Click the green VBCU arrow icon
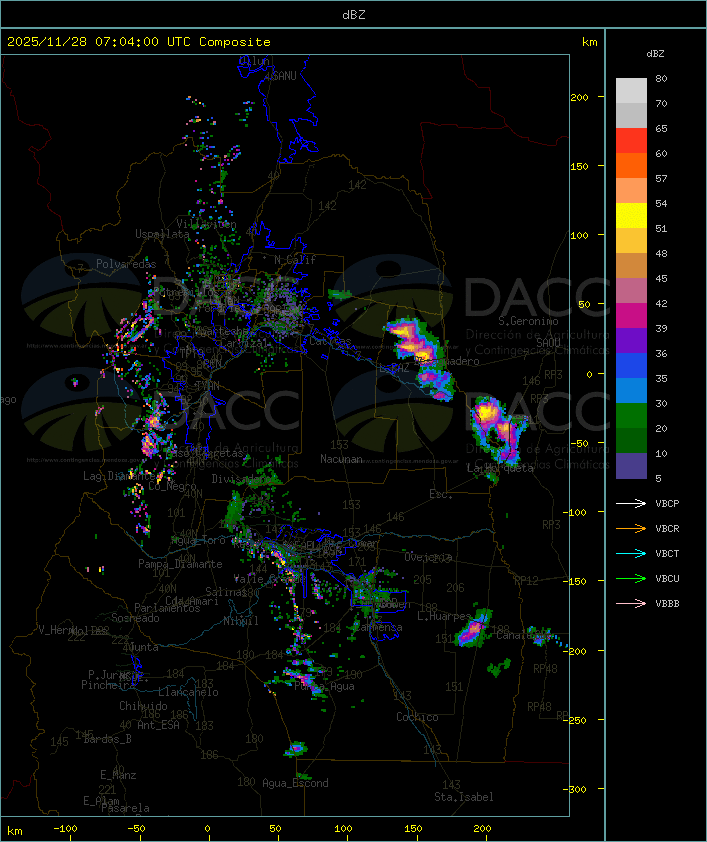The image size is (707, 842). tap(631, 578)
